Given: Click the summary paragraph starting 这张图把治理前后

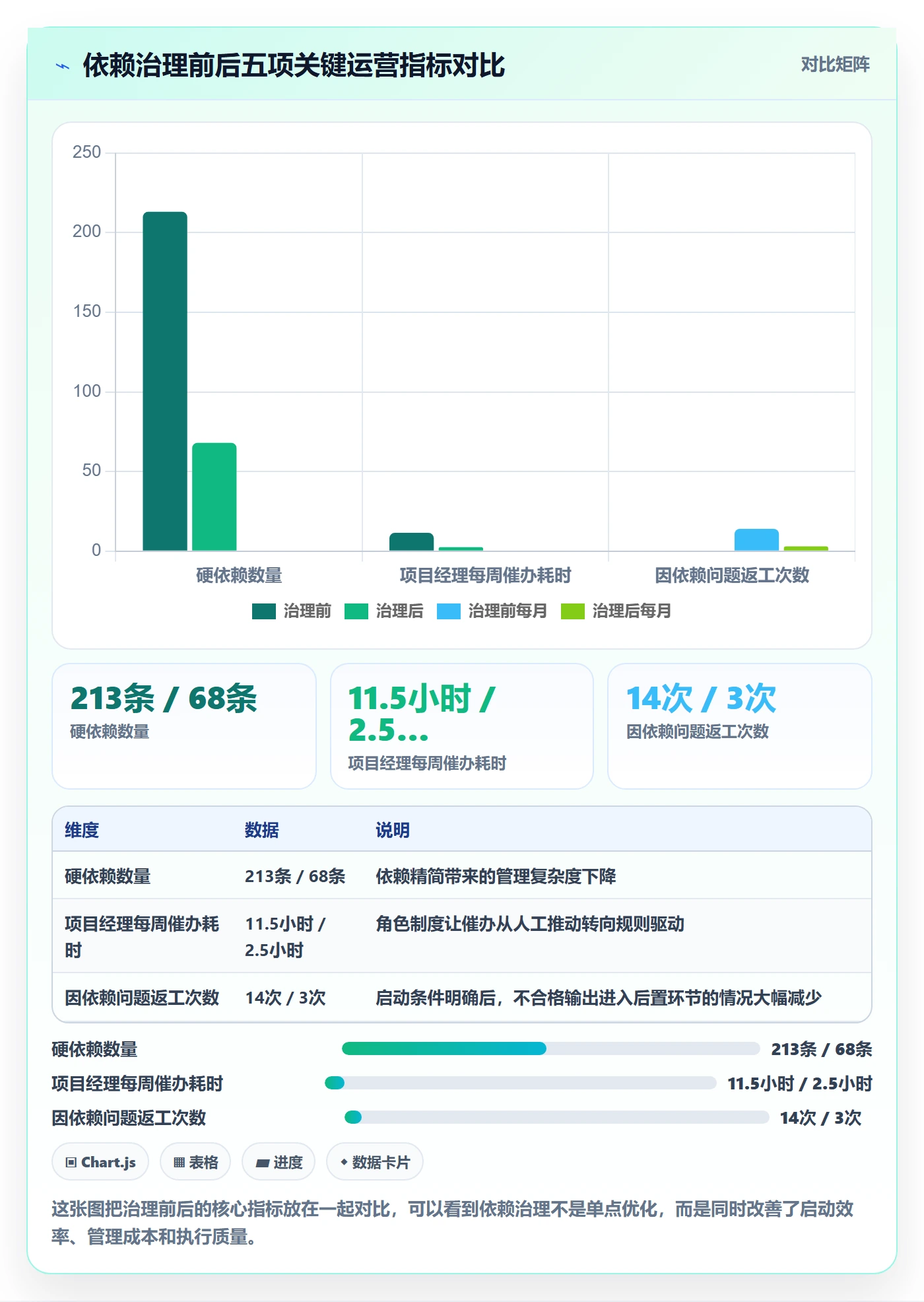Looking at the screenshot, I should (x=453, y=1222).
